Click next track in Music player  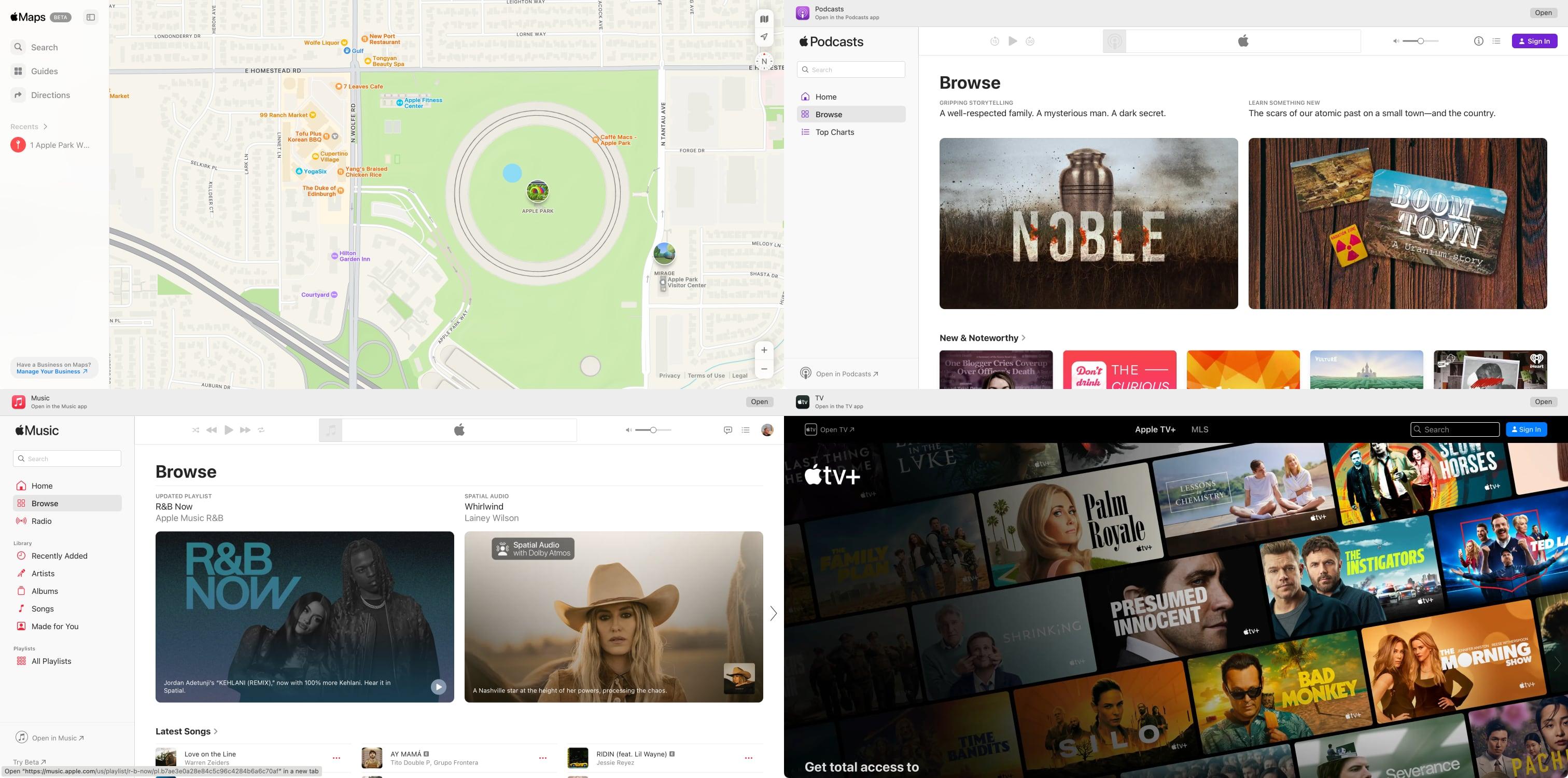point(245,430)
